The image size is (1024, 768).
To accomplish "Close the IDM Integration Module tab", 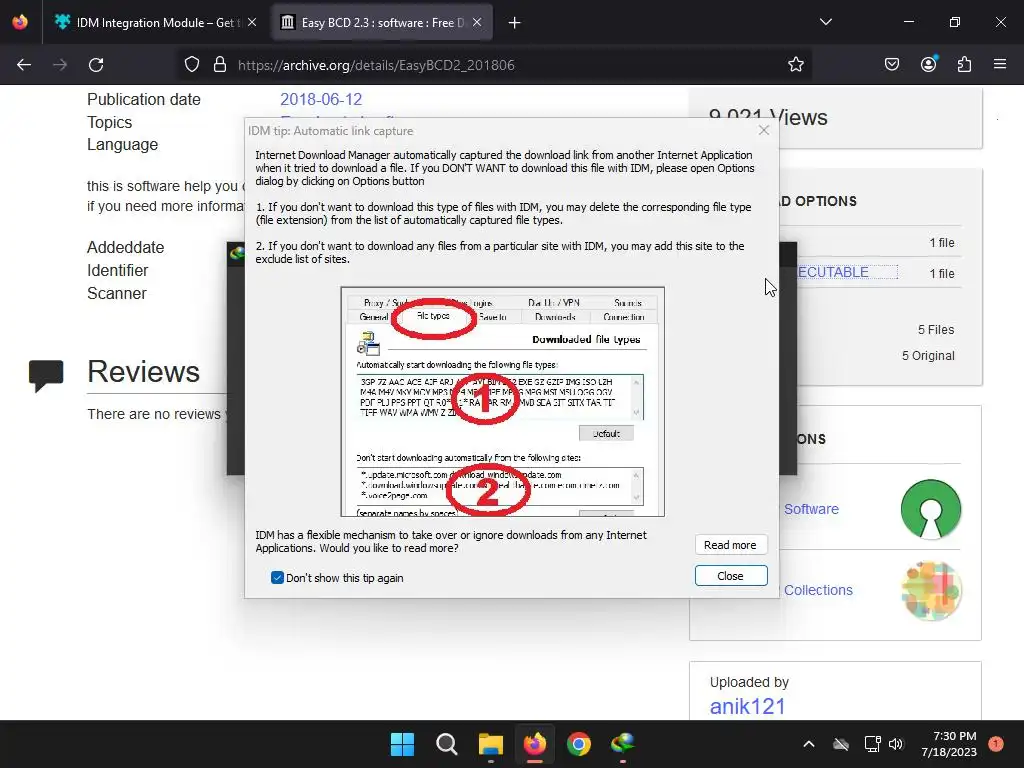I will click(252, 23).
